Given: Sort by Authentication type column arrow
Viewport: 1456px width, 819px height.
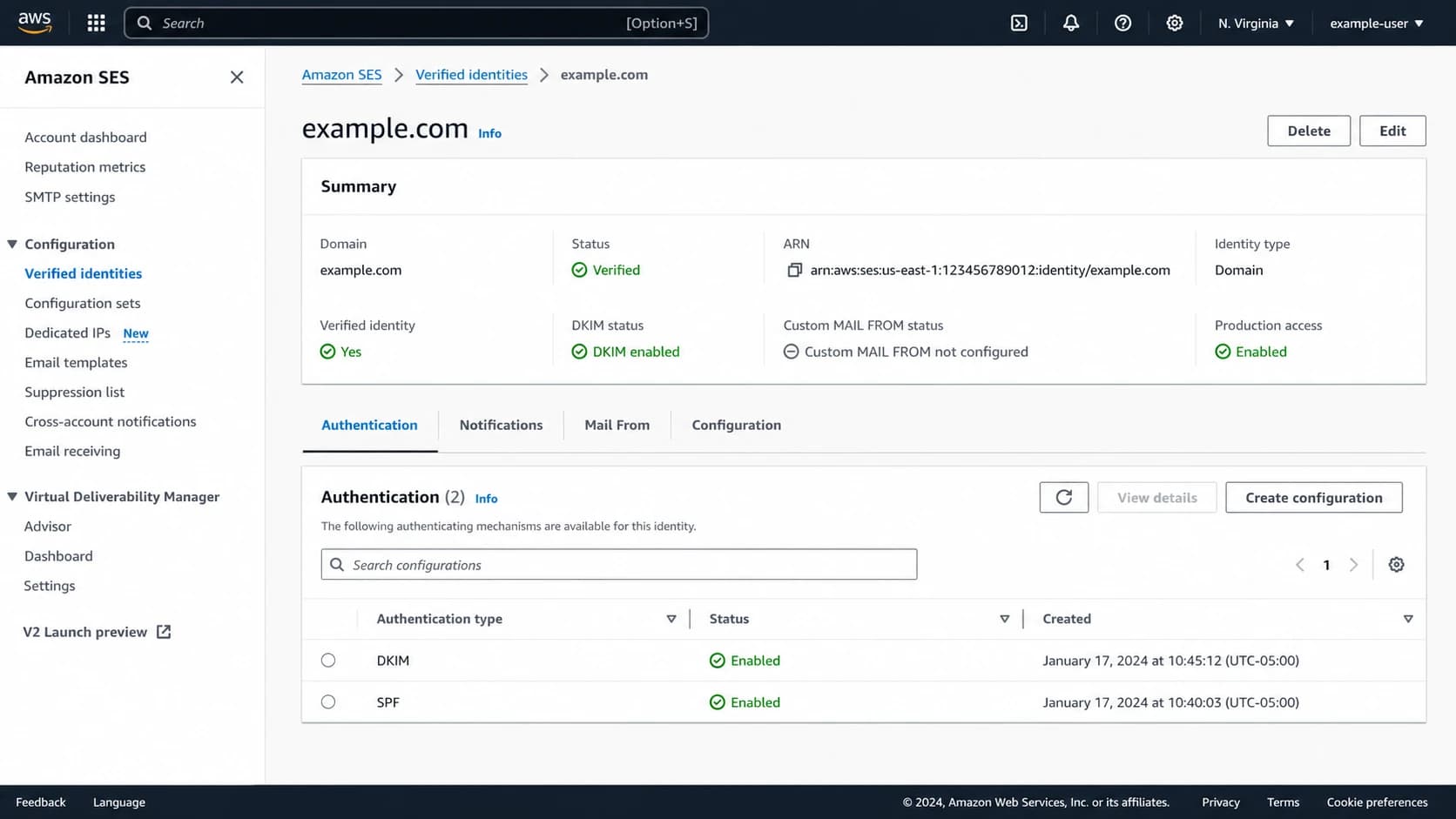Looking at the screenshot, I should point(671,619).
